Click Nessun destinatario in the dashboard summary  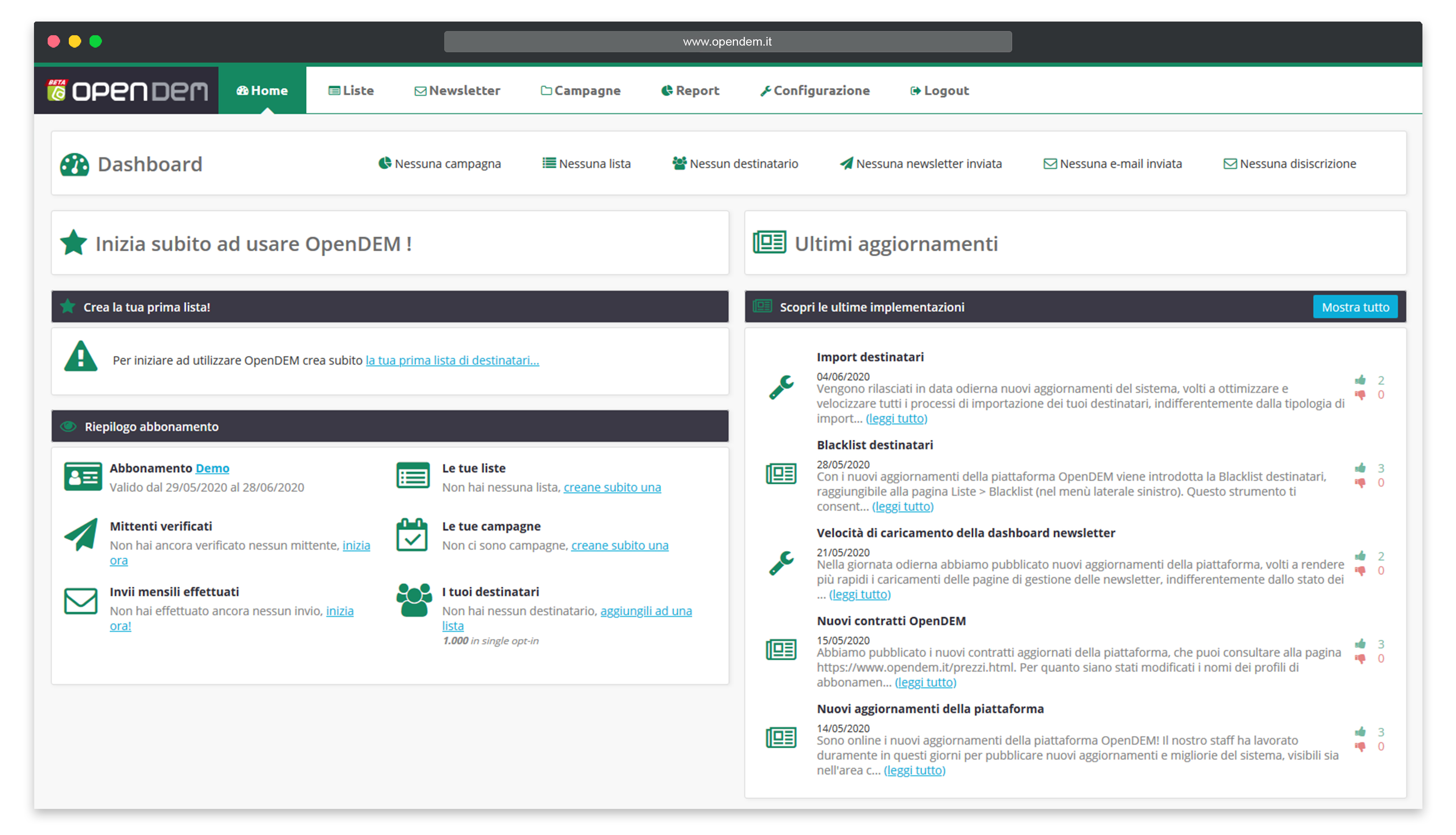735,163
